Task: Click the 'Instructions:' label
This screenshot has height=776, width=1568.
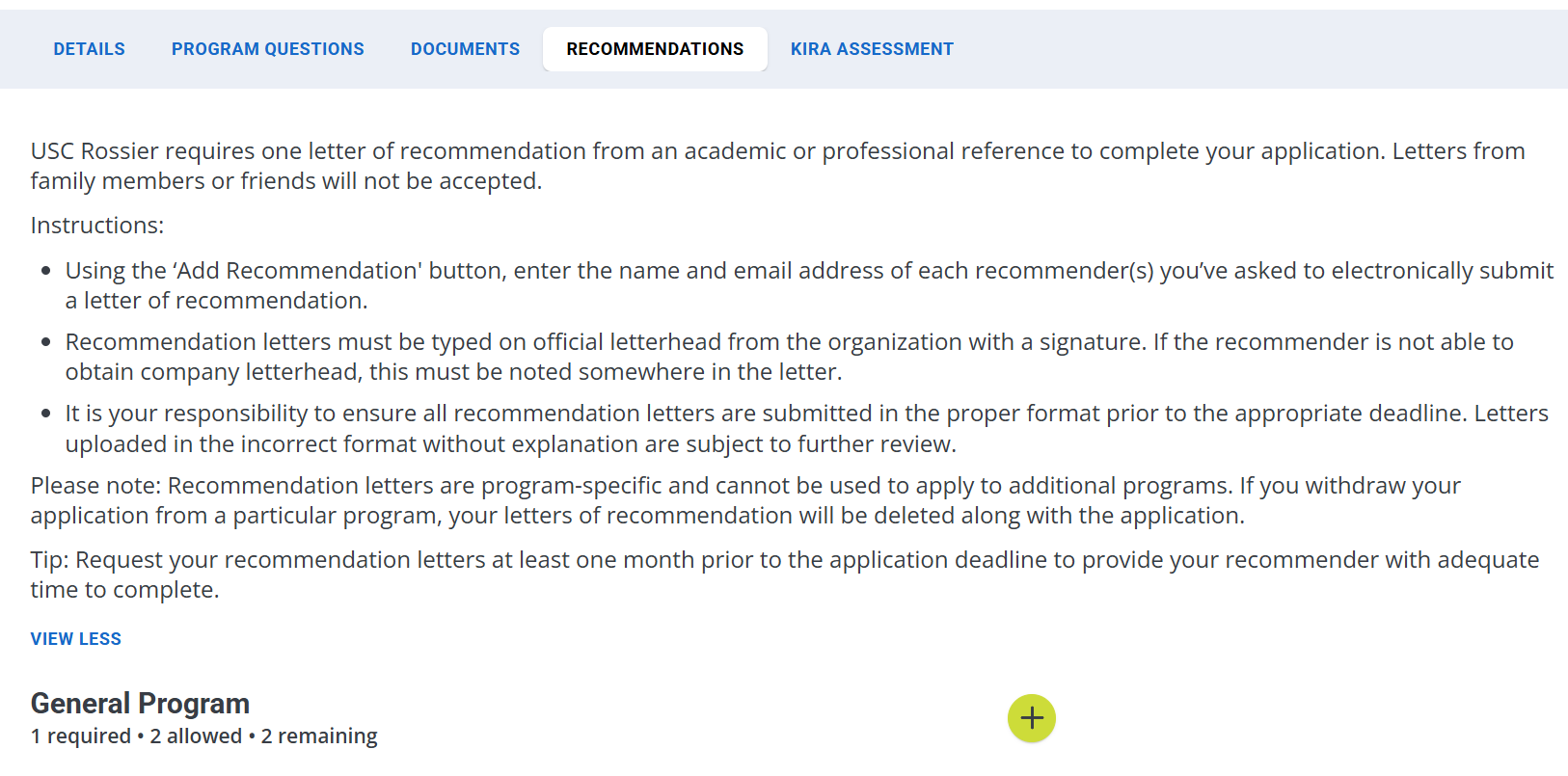Action: (x=97, y=226)
